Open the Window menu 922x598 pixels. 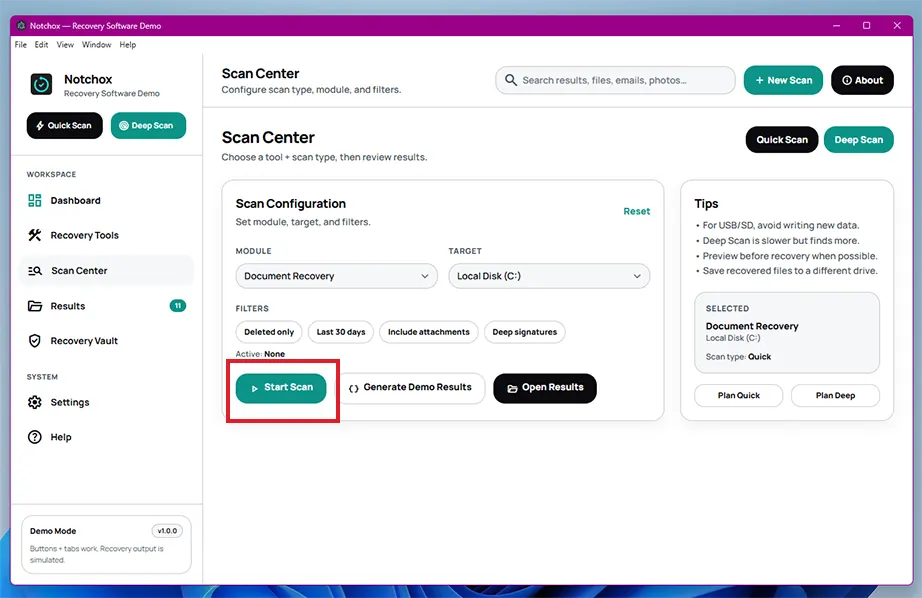click(96, 45)
